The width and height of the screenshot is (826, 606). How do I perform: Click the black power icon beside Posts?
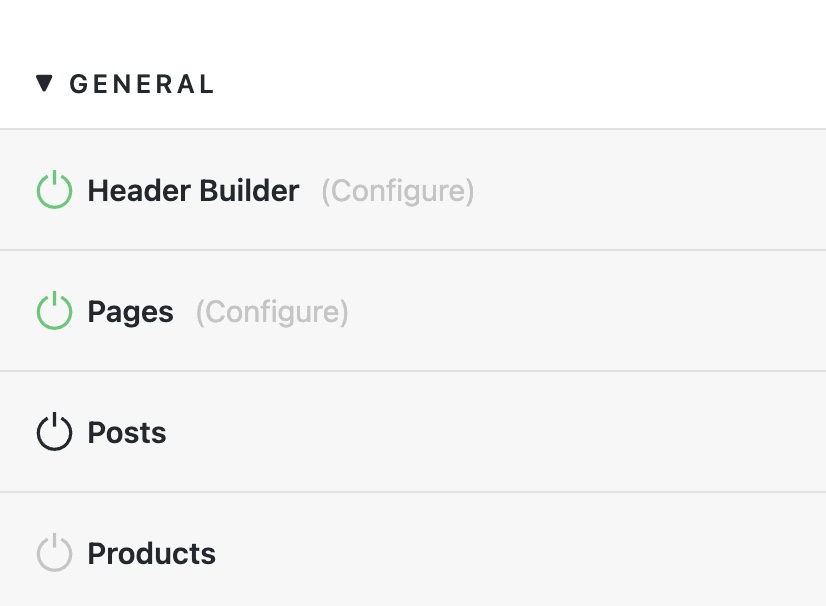(x=54, y=432)
